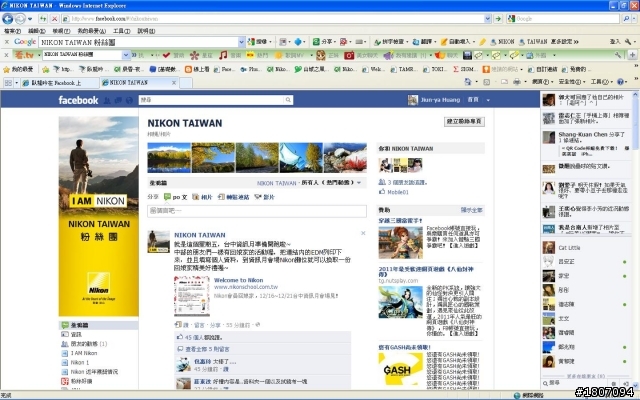This screenshot has width=640, height=400.
Task: Click the floppy disk save icon in 看.tv toolbar
Action: 467,55
